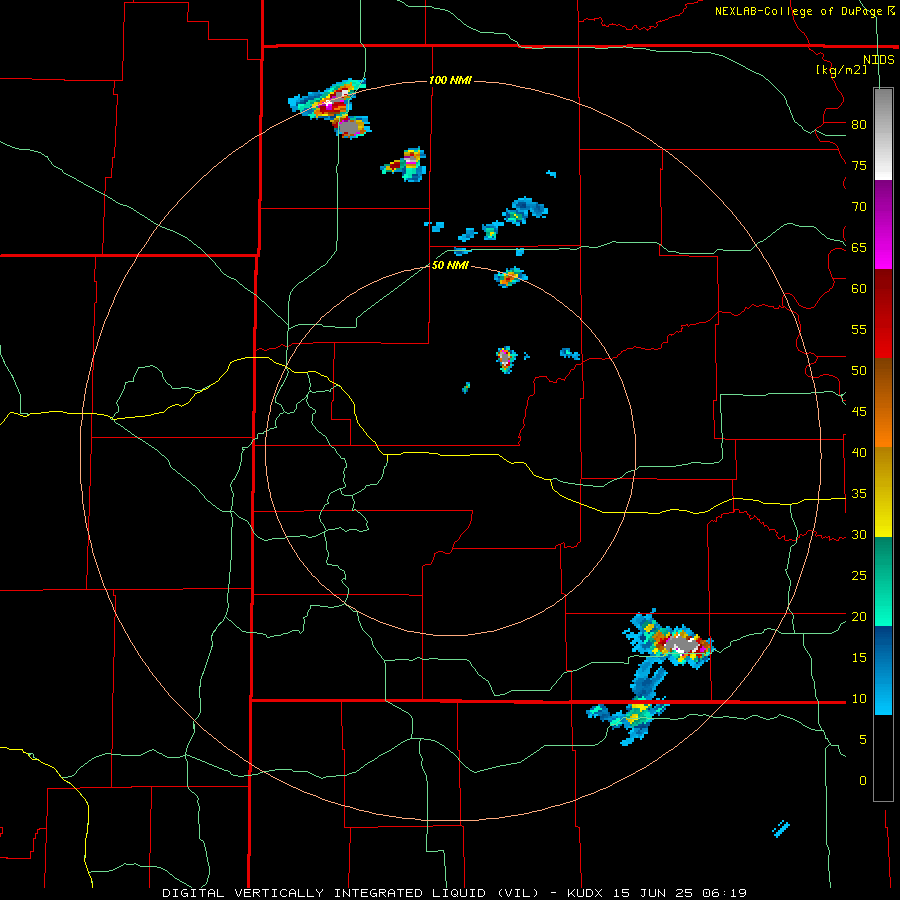Click the scale value 70
The height and width of the screenshot is (900, 900).
859,207
